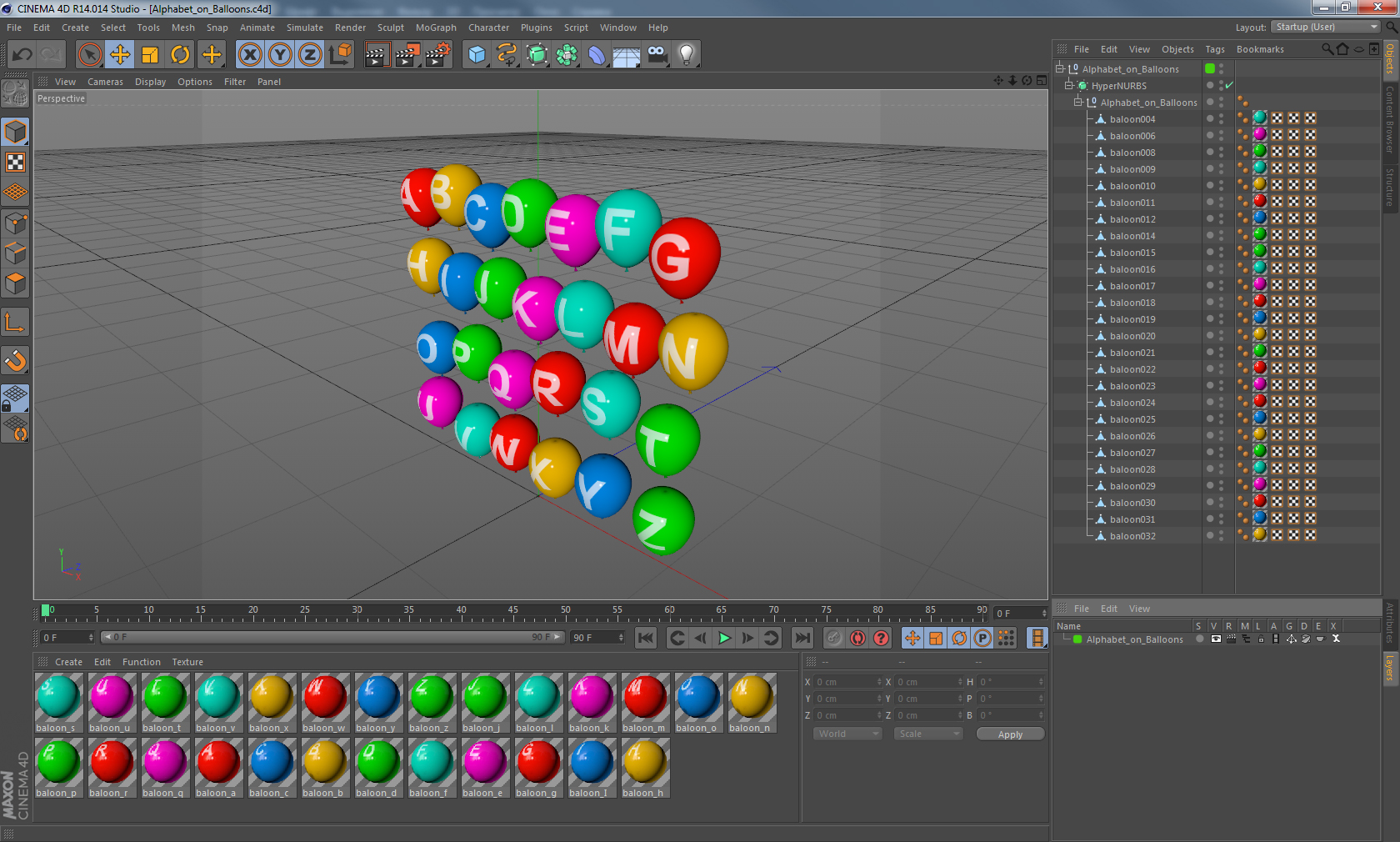Toggle Y axis lock
The height and width of the screenshot is (842, 1400).
(x=280, y=55)
